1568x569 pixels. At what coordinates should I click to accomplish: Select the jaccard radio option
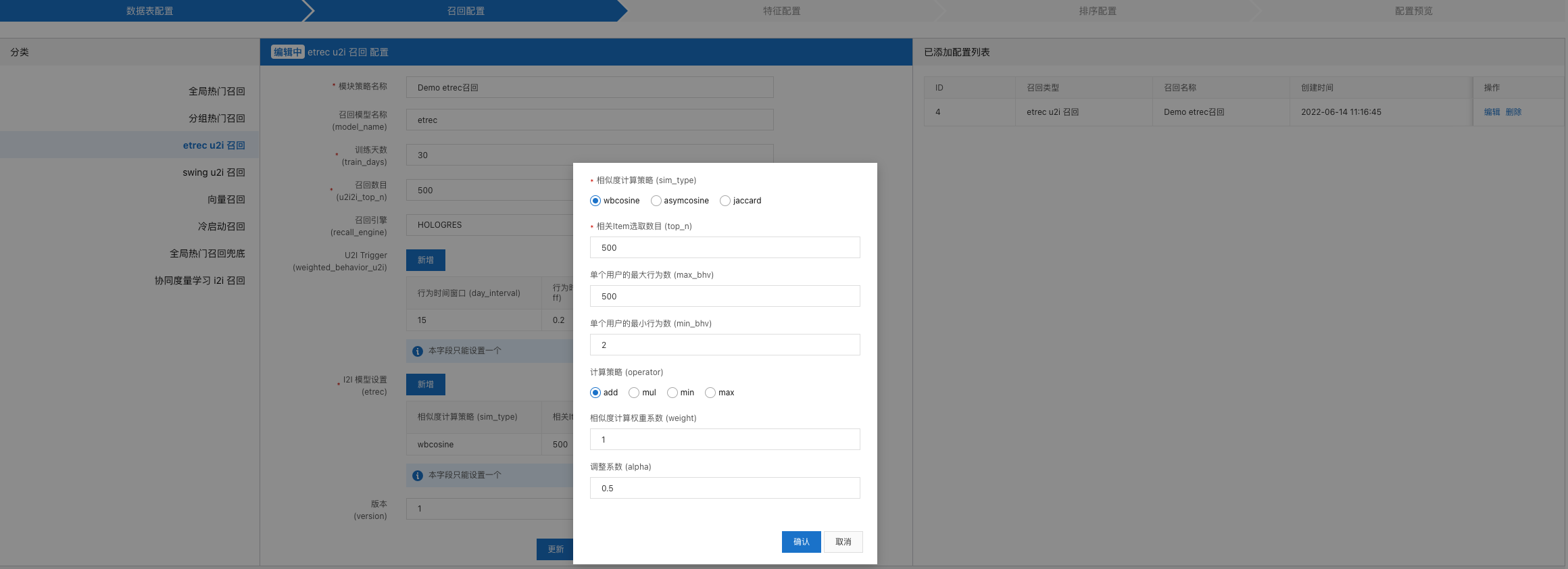(725, 201)
